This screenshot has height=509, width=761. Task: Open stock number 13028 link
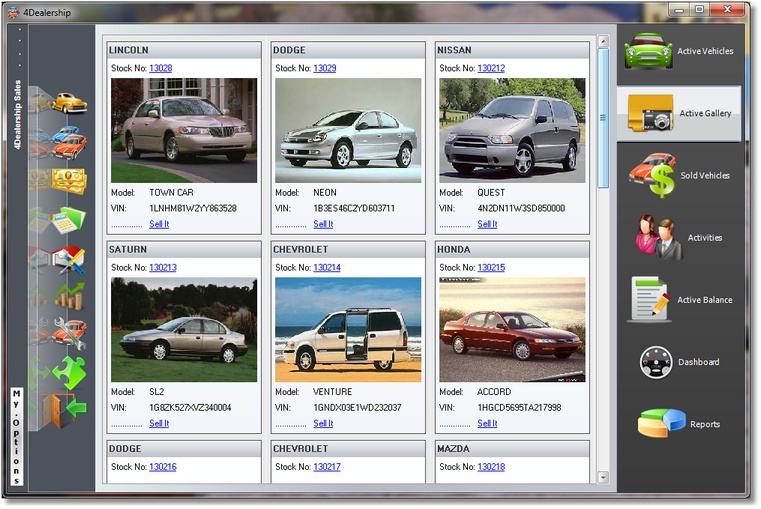coord(160,69)
